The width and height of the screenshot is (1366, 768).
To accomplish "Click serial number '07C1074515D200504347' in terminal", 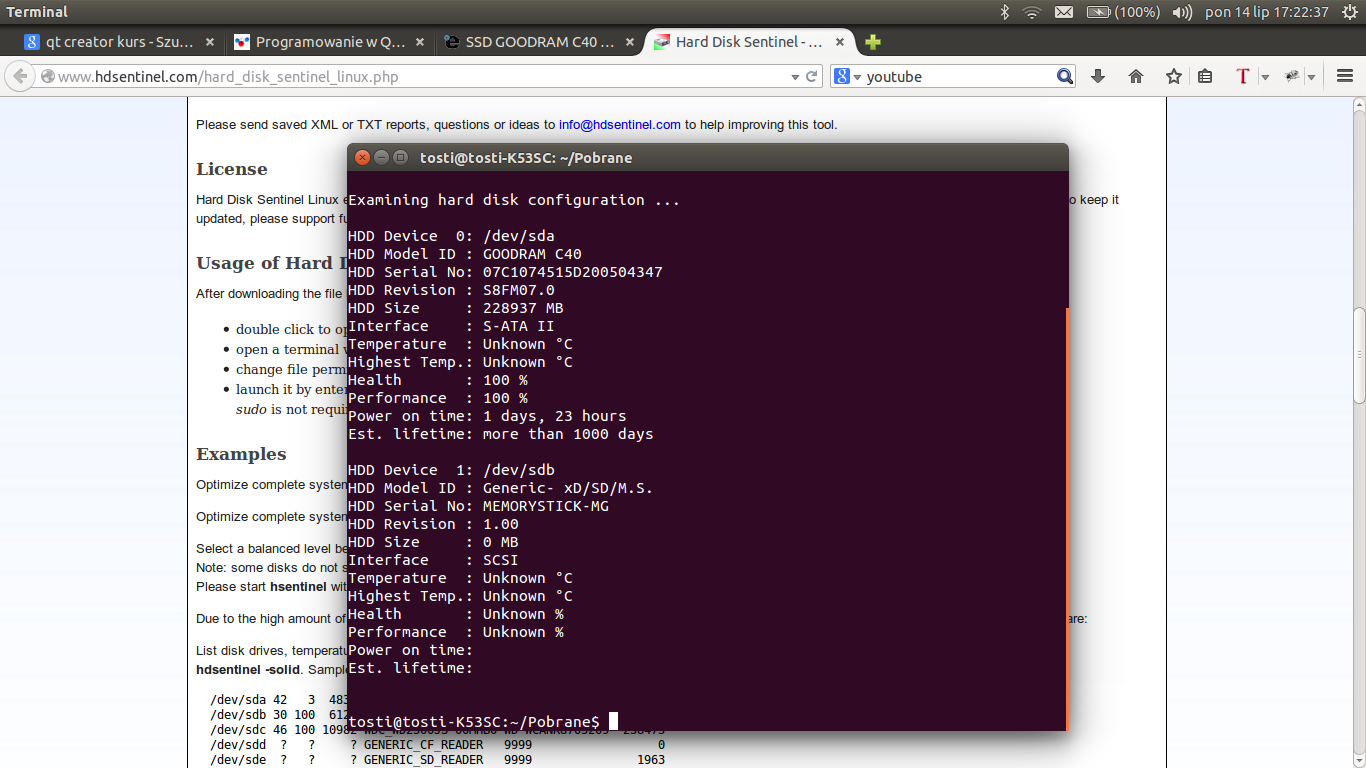I will (573, 272).
